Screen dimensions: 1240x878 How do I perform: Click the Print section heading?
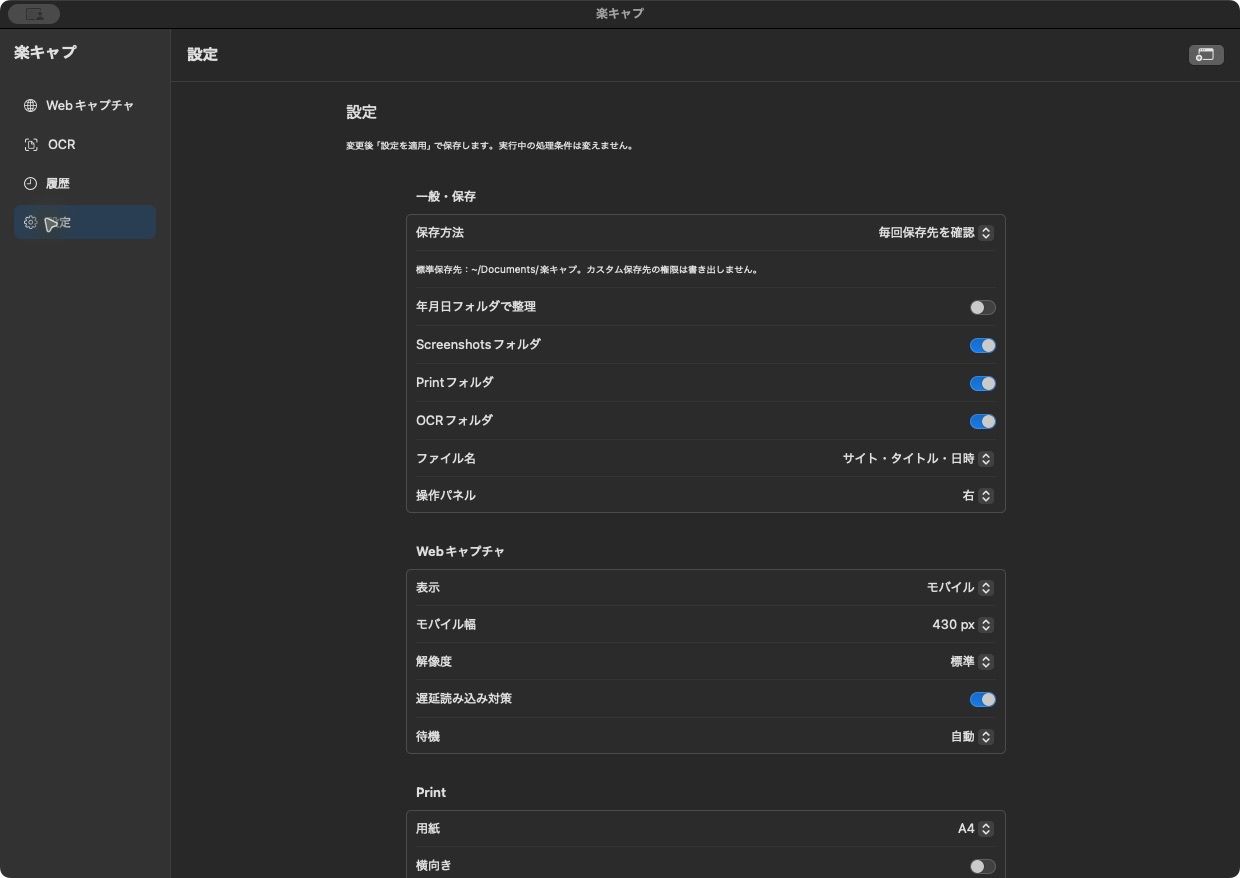point(431,793)
